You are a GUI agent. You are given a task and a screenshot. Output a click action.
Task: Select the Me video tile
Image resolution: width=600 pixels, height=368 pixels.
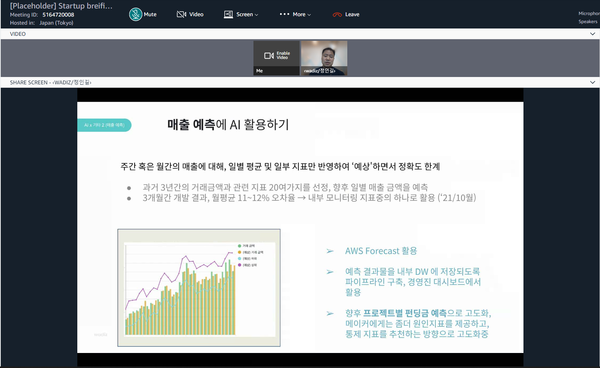[x=276, y=58]
